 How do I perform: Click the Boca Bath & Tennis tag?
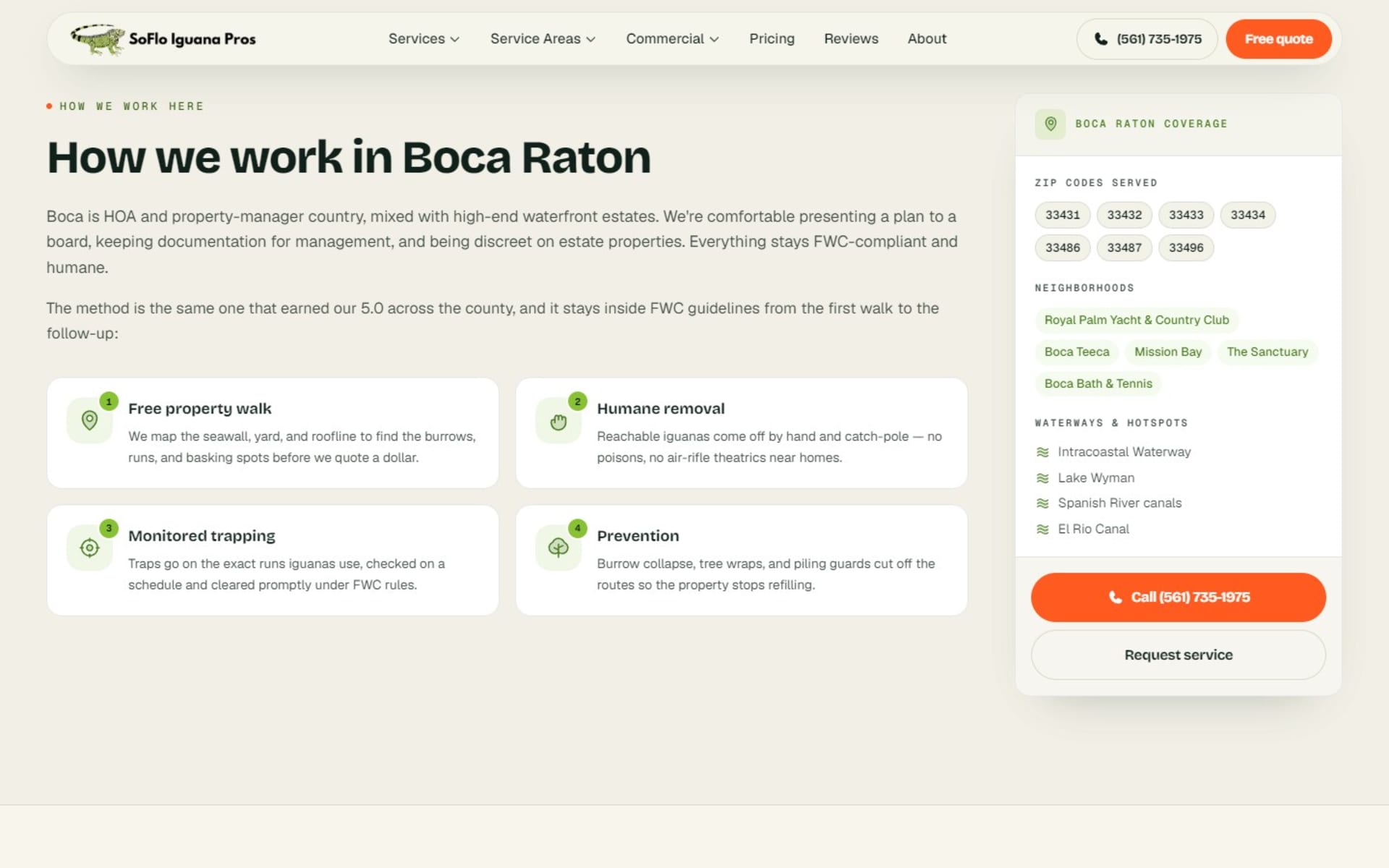coord(1098,383)
